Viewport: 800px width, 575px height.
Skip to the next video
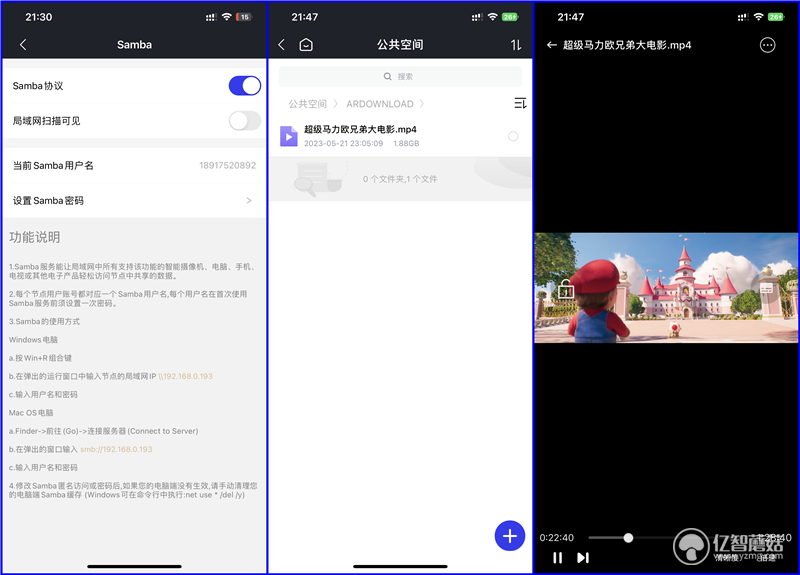pyautogui.click(x=583, y=558)
